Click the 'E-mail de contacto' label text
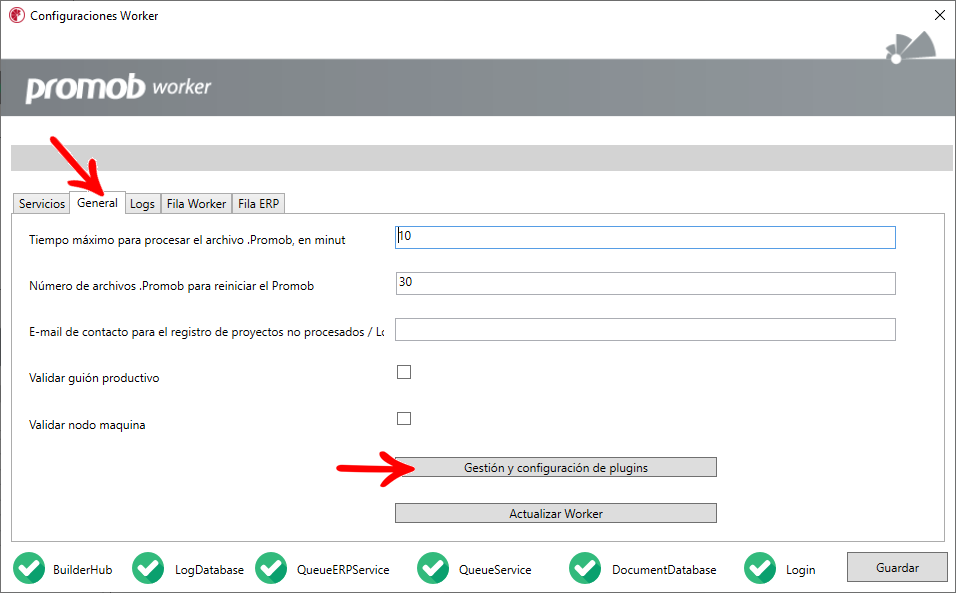The width and height of the screenshot is (967, 608). click(x=207, y=332)
